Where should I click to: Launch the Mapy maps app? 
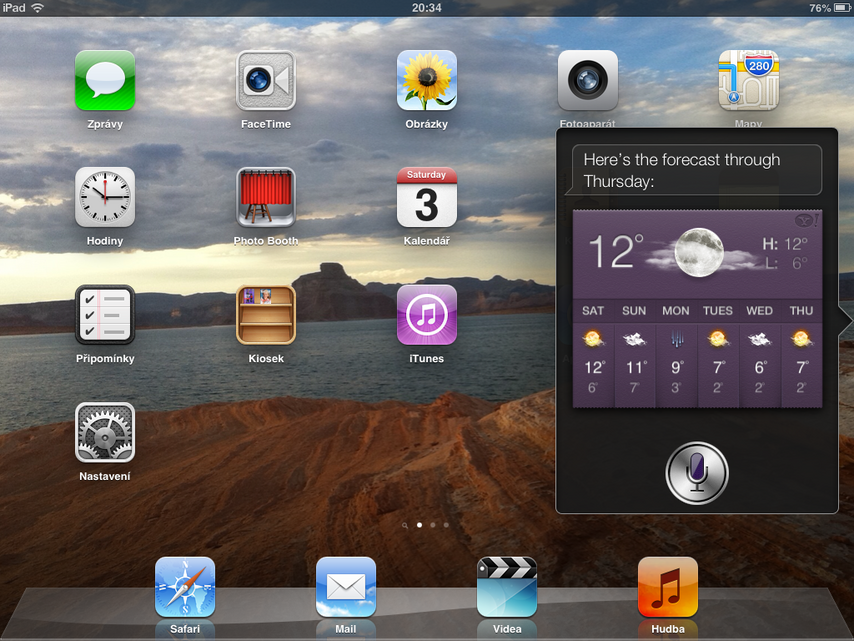748,80
